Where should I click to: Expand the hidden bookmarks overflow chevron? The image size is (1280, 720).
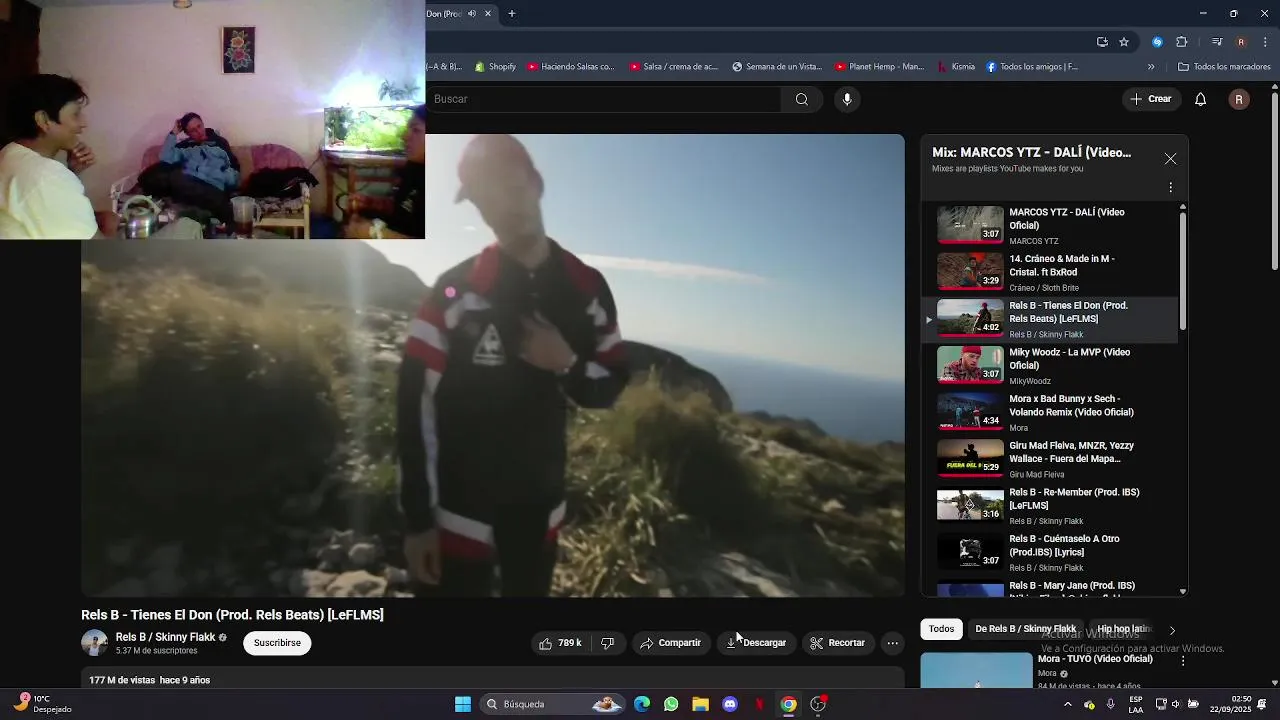(1151, 67)
